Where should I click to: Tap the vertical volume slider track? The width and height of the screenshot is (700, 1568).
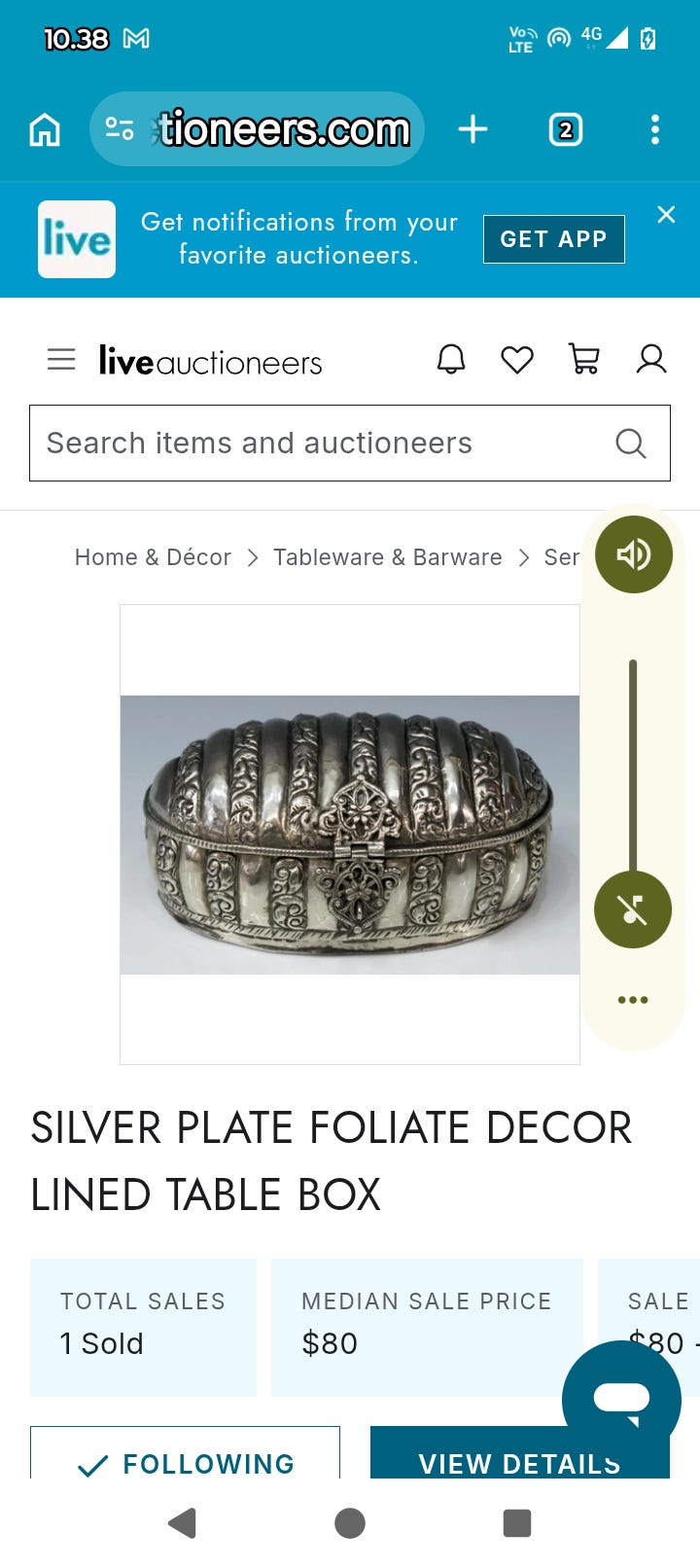tap(633, 766)
